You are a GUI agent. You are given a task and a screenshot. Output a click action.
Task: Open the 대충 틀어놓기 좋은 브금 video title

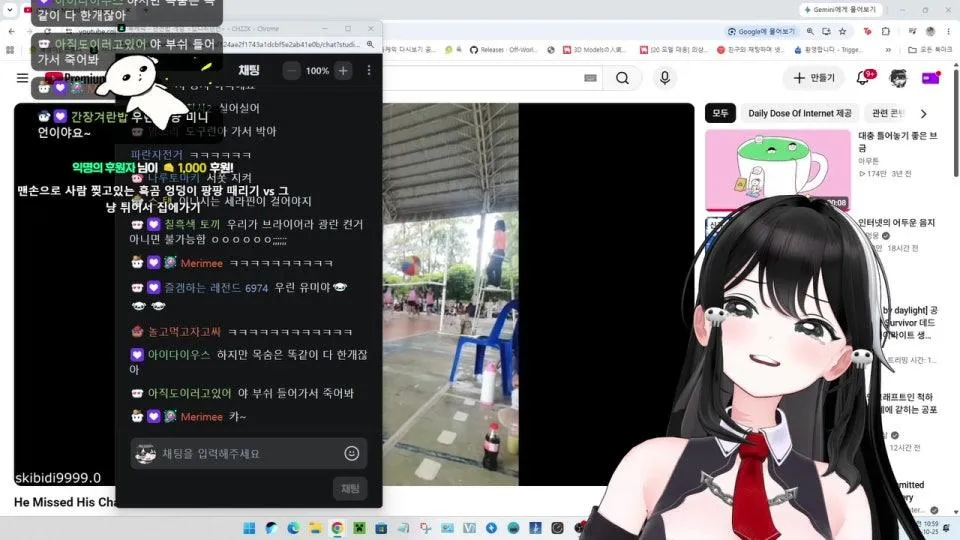[x=898, y=141]
